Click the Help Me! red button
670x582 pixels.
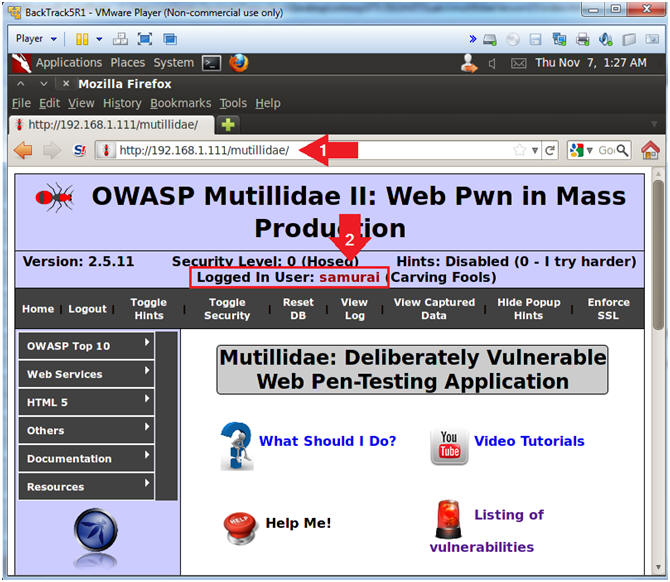240,527
